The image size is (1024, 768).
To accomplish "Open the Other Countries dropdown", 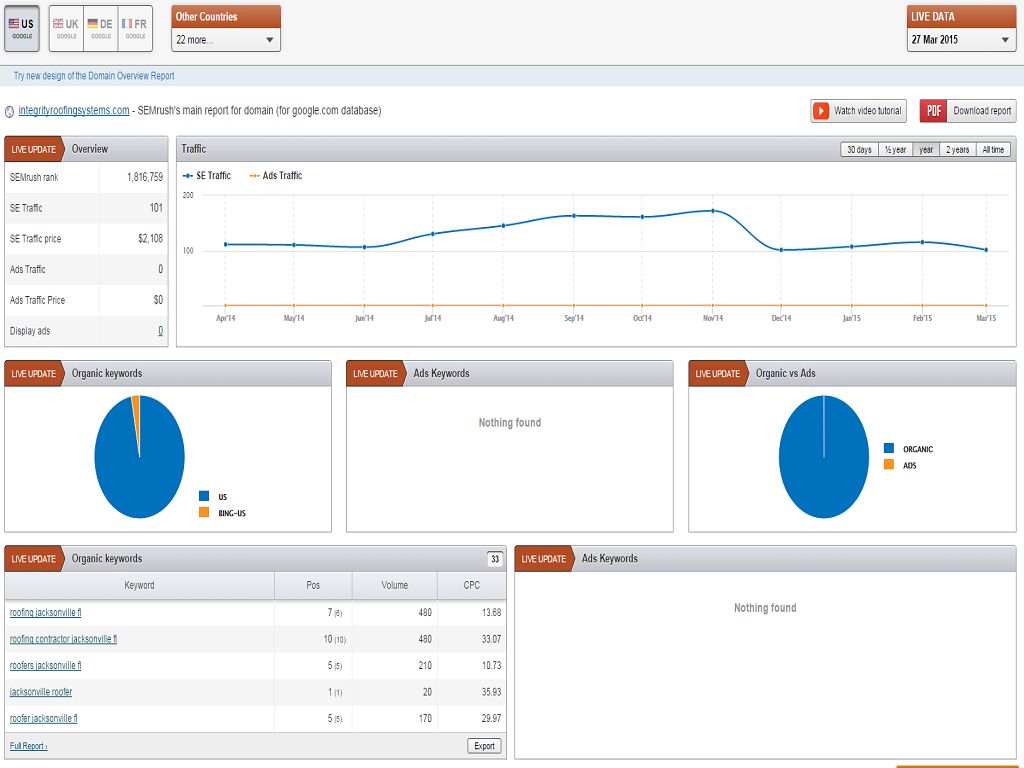I will click(226, 40).
